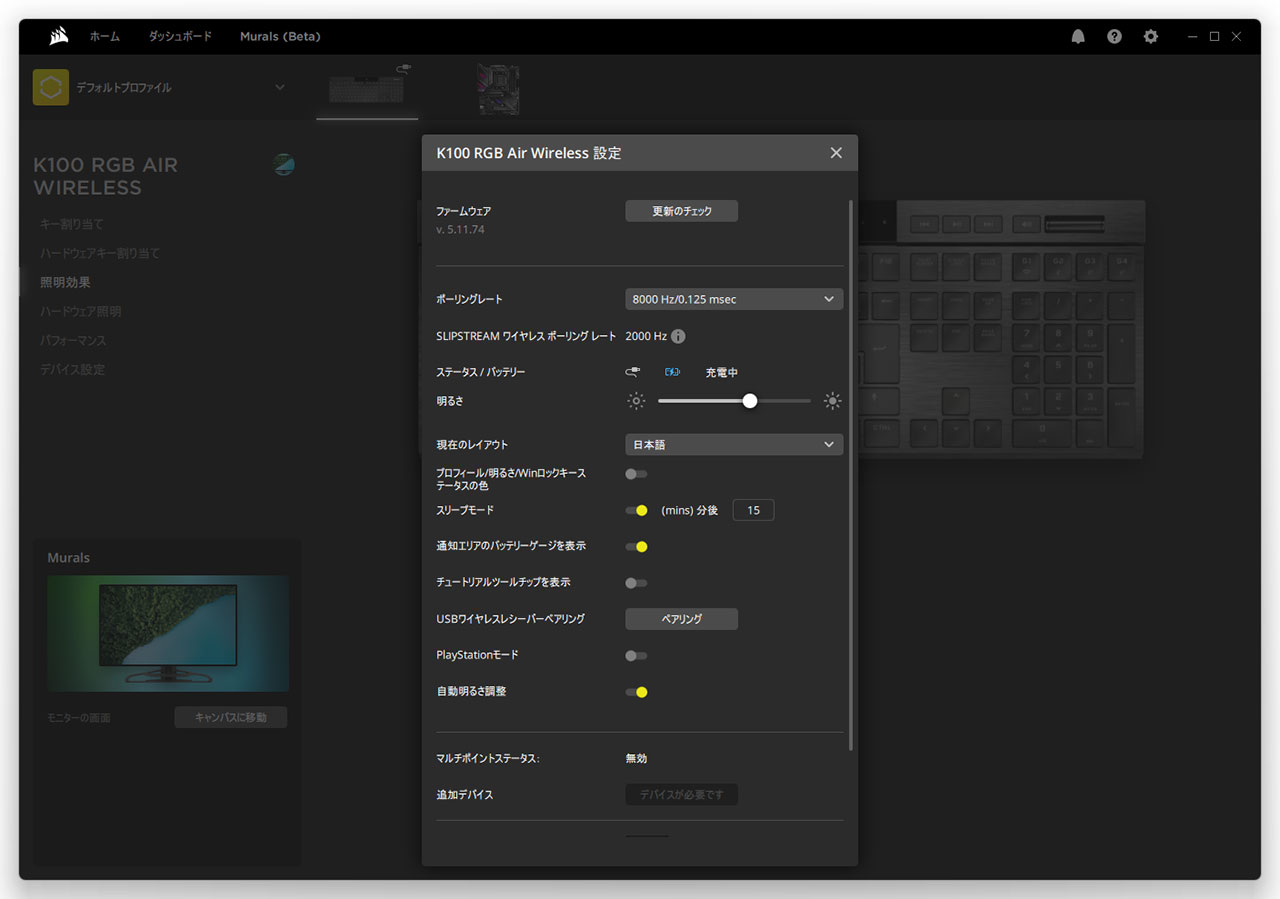Click the yellow default profile icon
The width and height of the screenshot is (1280, 899).
pyautogui.click(x=51, y=87)
